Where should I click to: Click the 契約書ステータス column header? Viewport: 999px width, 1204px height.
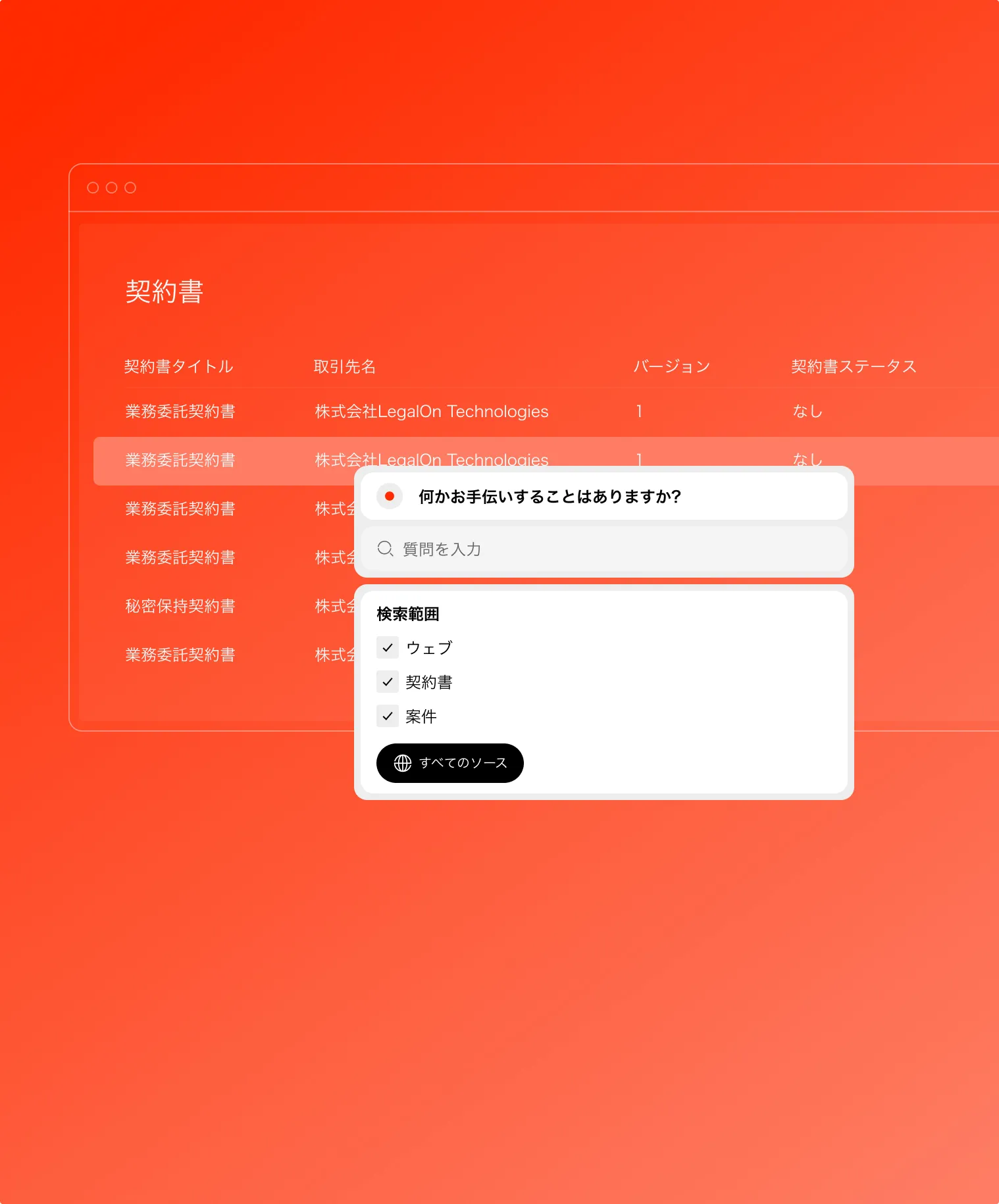(854, 366)
